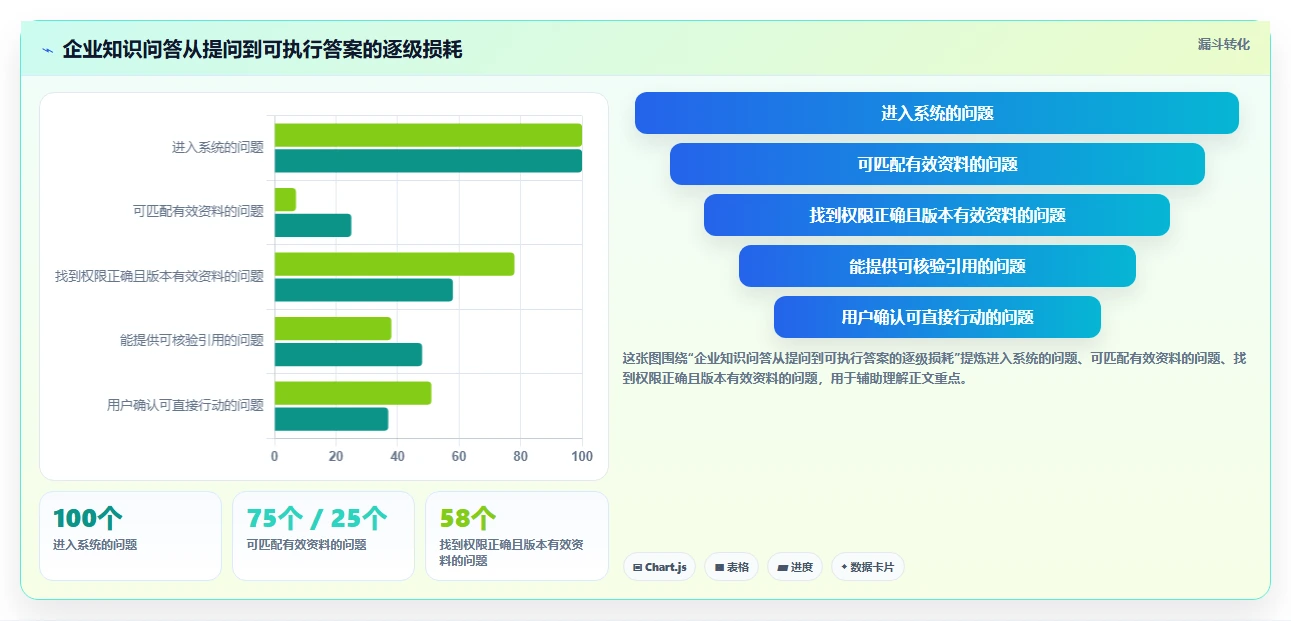Click the description paragraph starting 这张图围绕

tap(935, 368)
